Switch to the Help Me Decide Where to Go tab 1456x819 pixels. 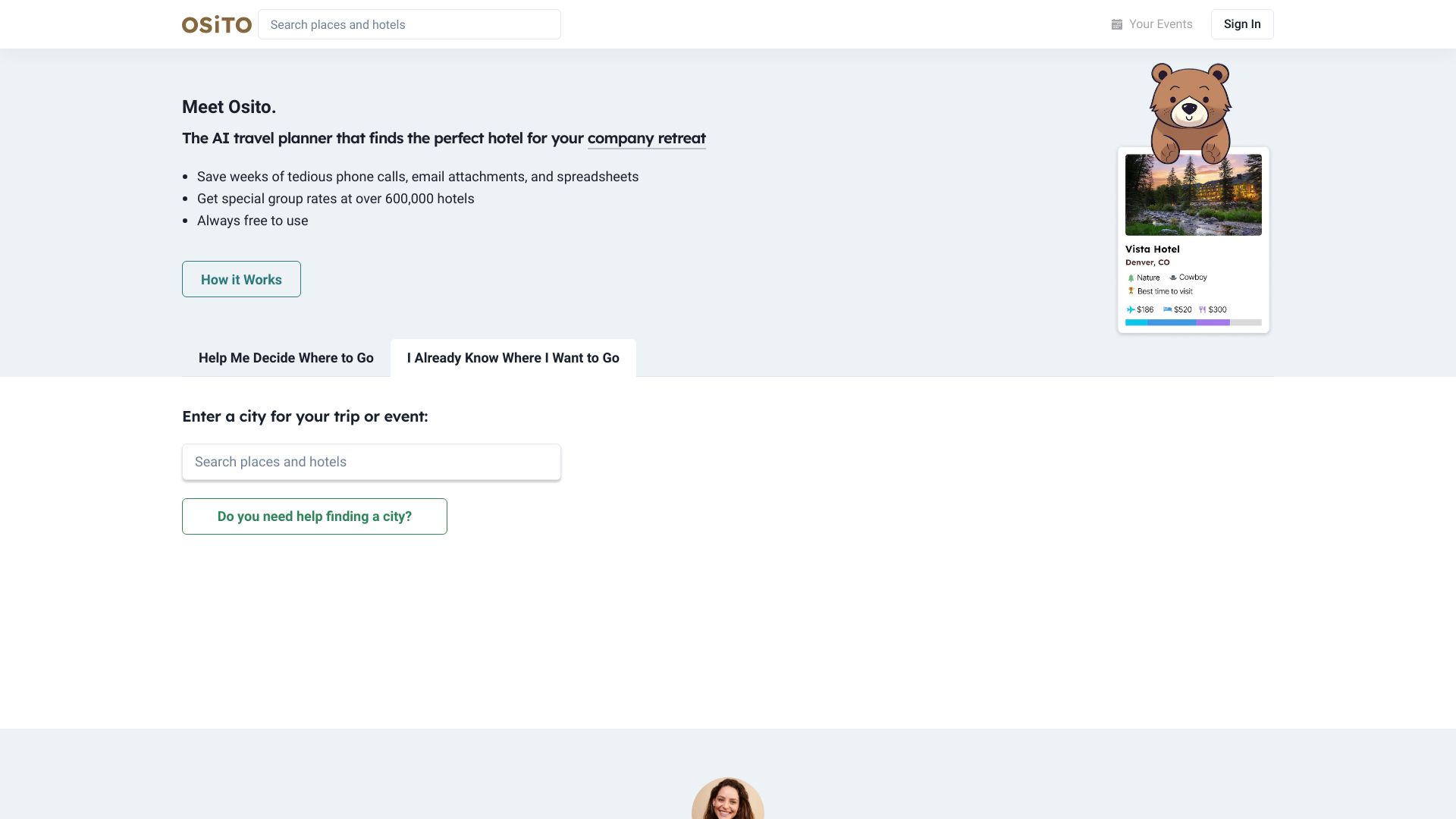point(286,357)
